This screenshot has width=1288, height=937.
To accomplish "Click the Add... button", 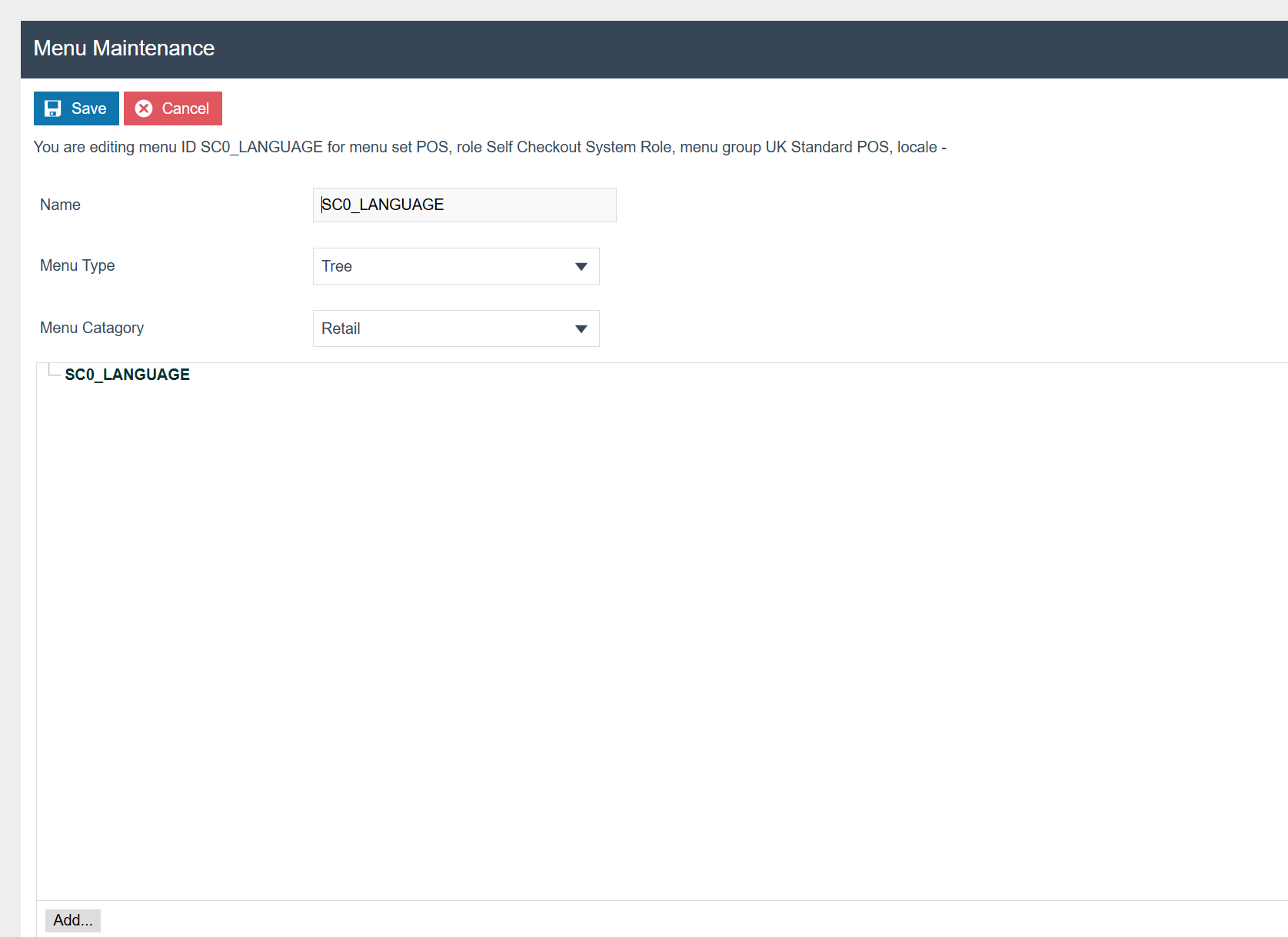I will [x=73, y=920].
